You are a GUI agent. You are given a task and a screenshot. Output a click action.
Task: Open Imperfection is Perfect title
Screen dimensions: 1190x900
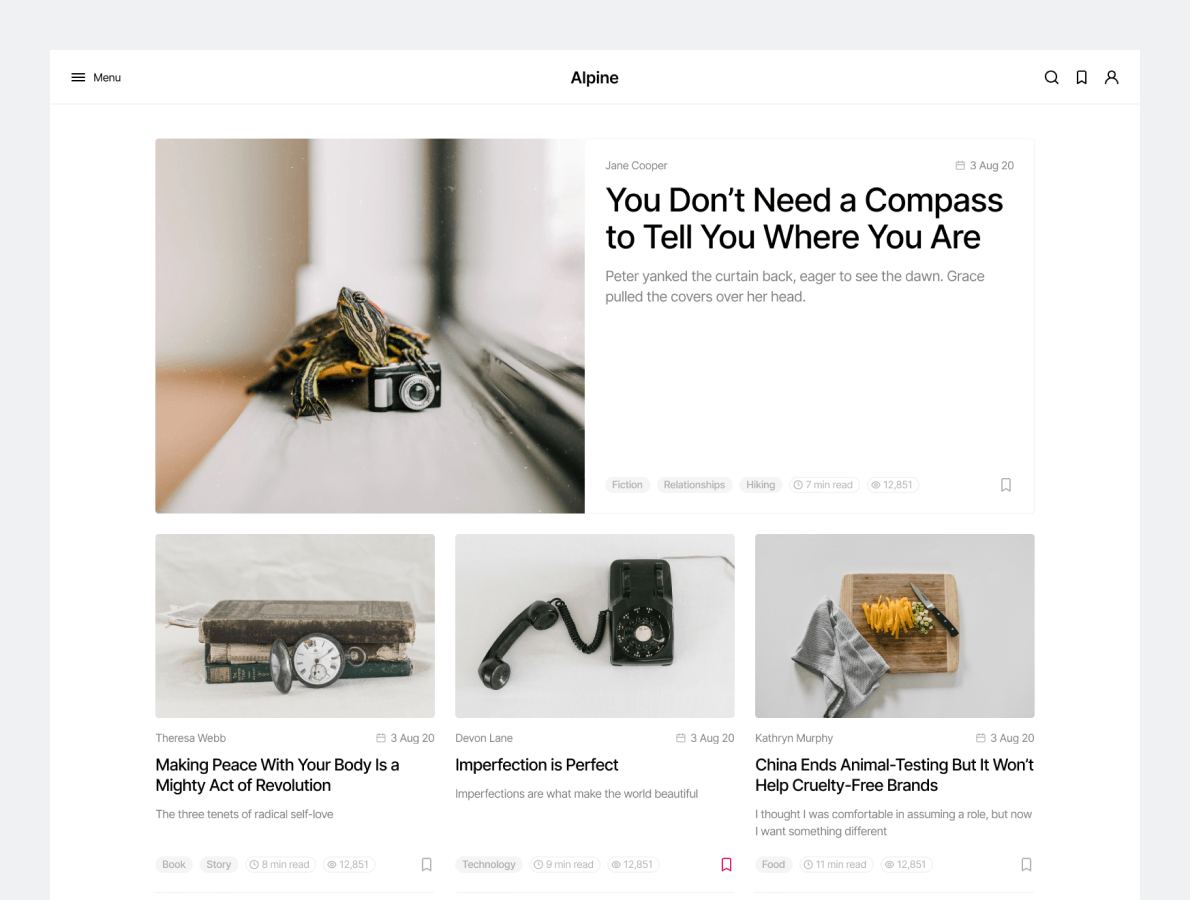point(537,765)
